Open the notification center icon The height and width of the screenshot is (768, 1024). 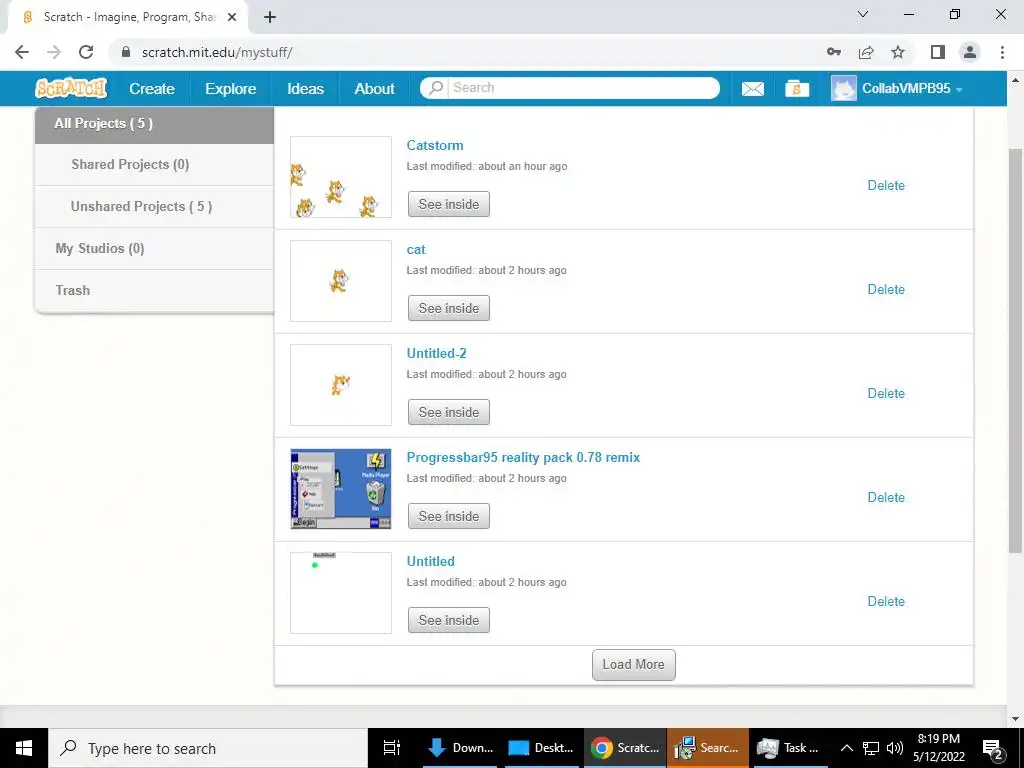tap(993, 748)
